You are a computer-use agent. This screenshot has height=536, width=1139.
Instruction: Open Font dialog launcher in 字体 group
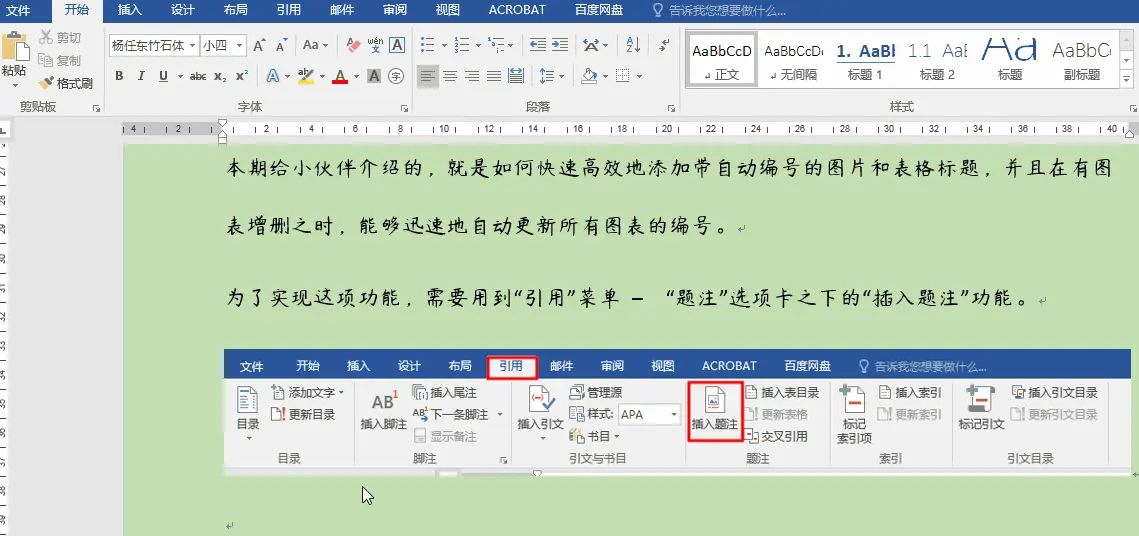click(x=405, y=108)
